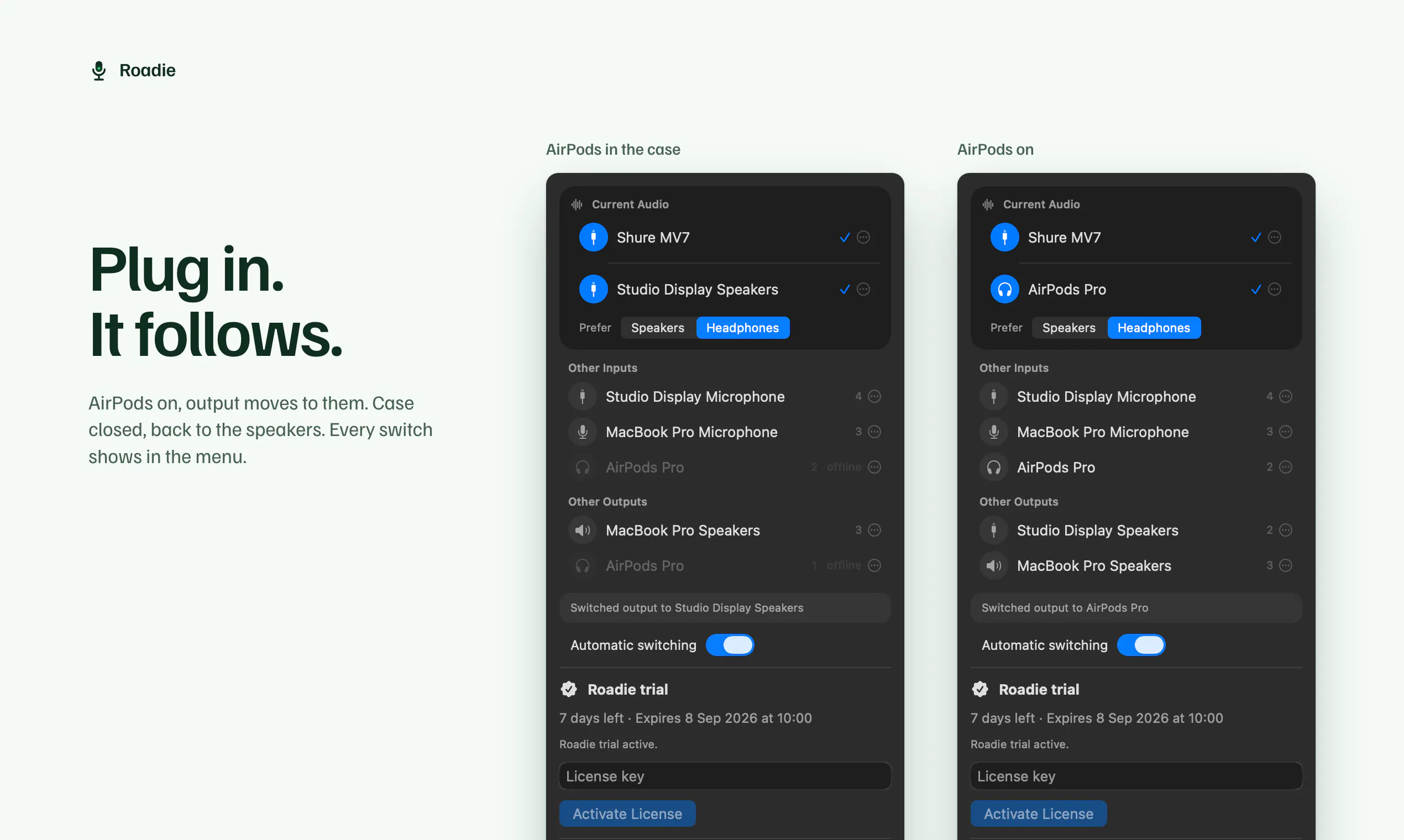Click blue AirPods Pro headphone icon under Current Audio

coord(1005,289)
